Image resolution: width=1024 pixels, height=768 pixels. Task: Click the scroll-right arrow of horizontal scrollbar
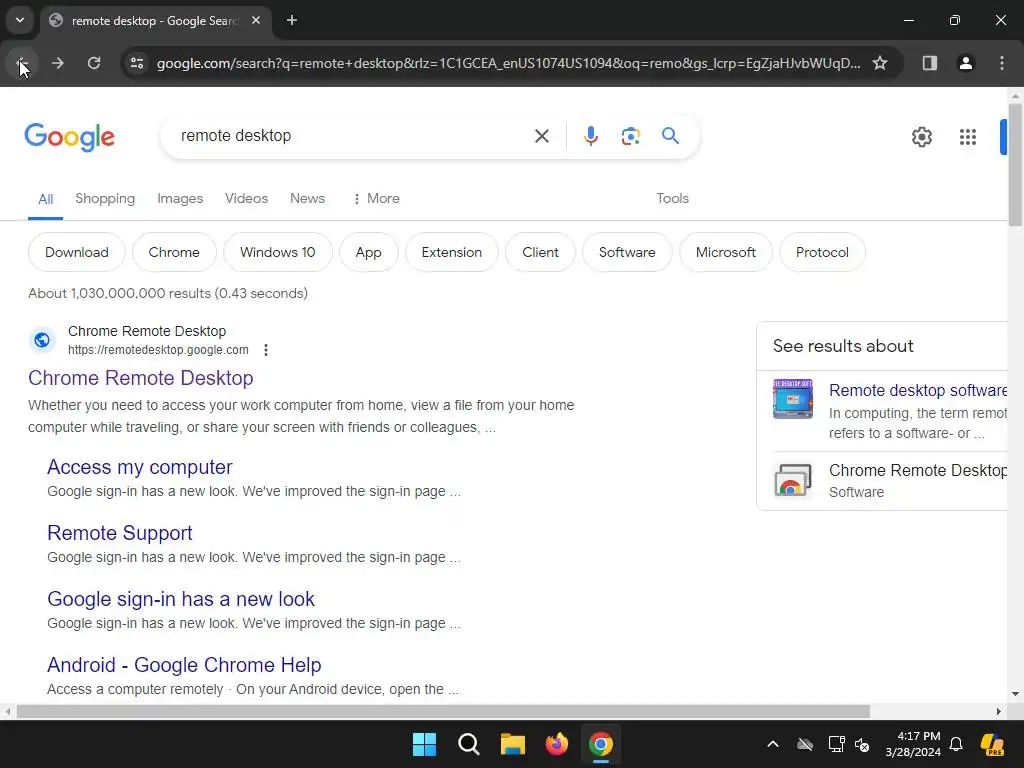pos(999,712)
